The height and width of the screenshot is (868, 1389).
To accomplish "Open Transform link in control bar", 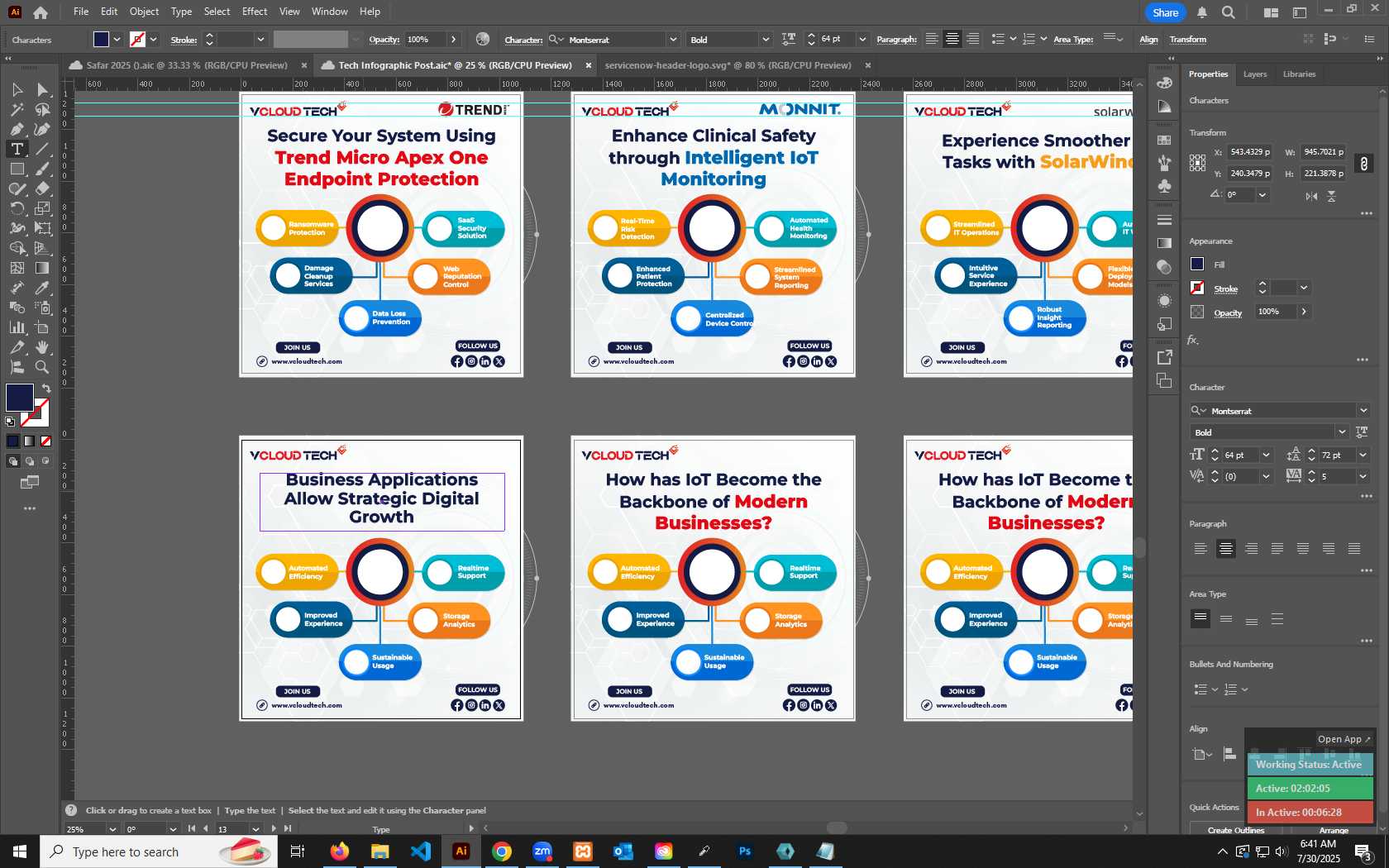I will [1188, 40].
